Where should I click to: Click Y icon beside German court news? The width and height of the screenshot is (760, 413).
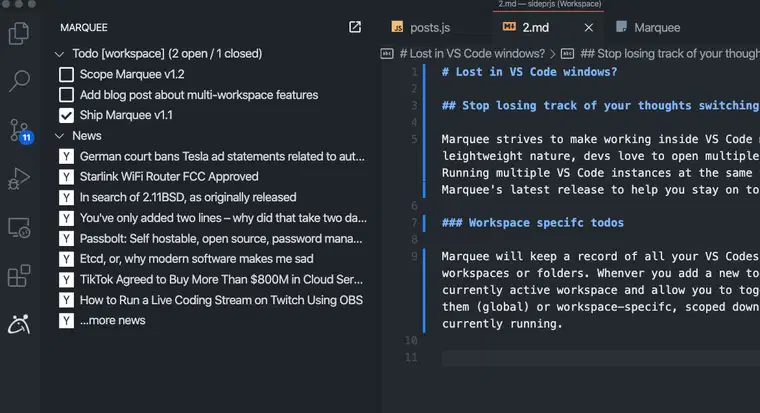click(66, 156)
